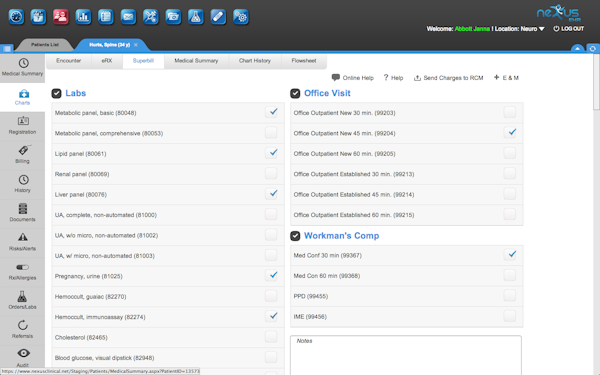Check PPD (99455)

(510, 296)
